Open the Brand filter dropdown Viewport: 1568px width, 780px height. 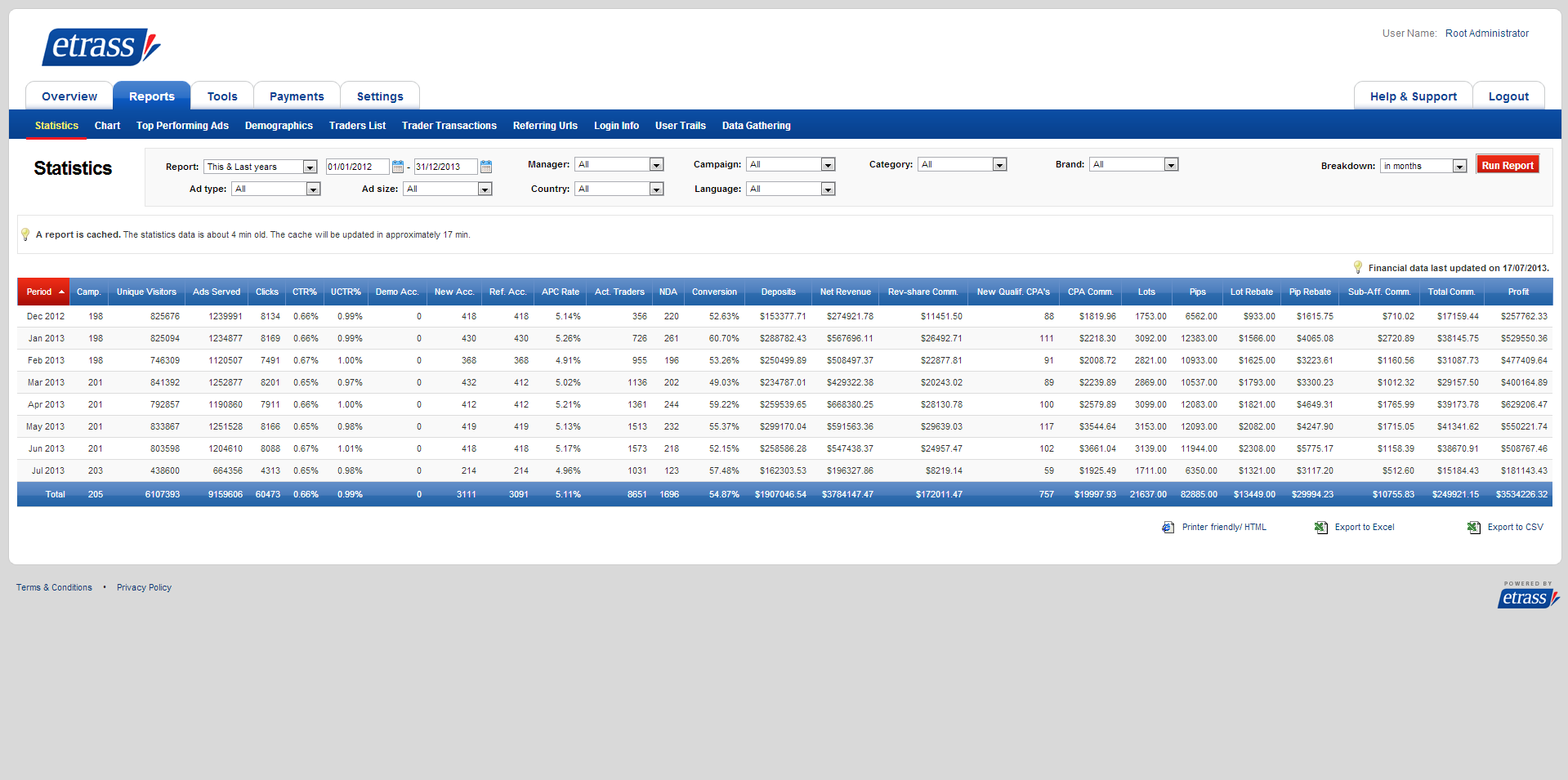[1171, 165]
